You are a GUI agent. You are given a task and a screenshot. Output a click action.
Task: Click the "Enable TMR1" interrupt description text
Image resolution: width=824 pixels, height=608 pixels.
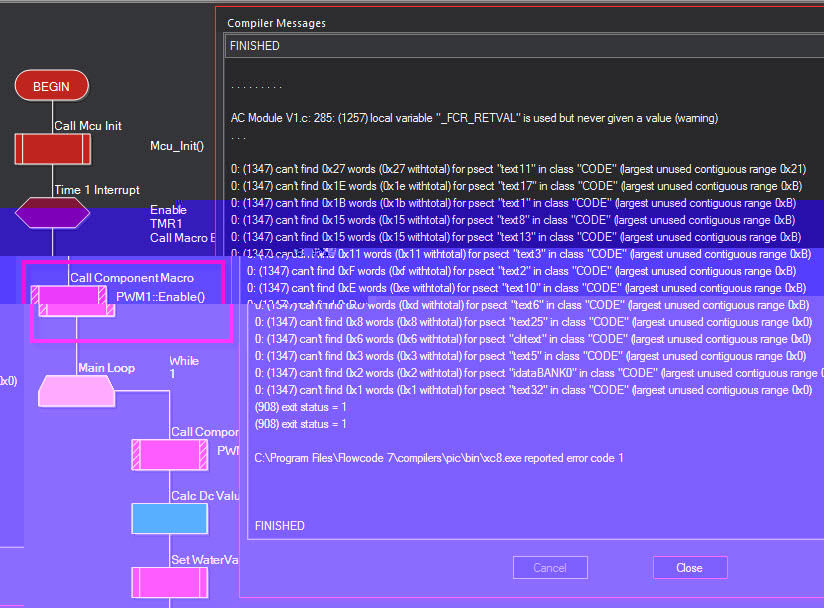tap(168, 217)
